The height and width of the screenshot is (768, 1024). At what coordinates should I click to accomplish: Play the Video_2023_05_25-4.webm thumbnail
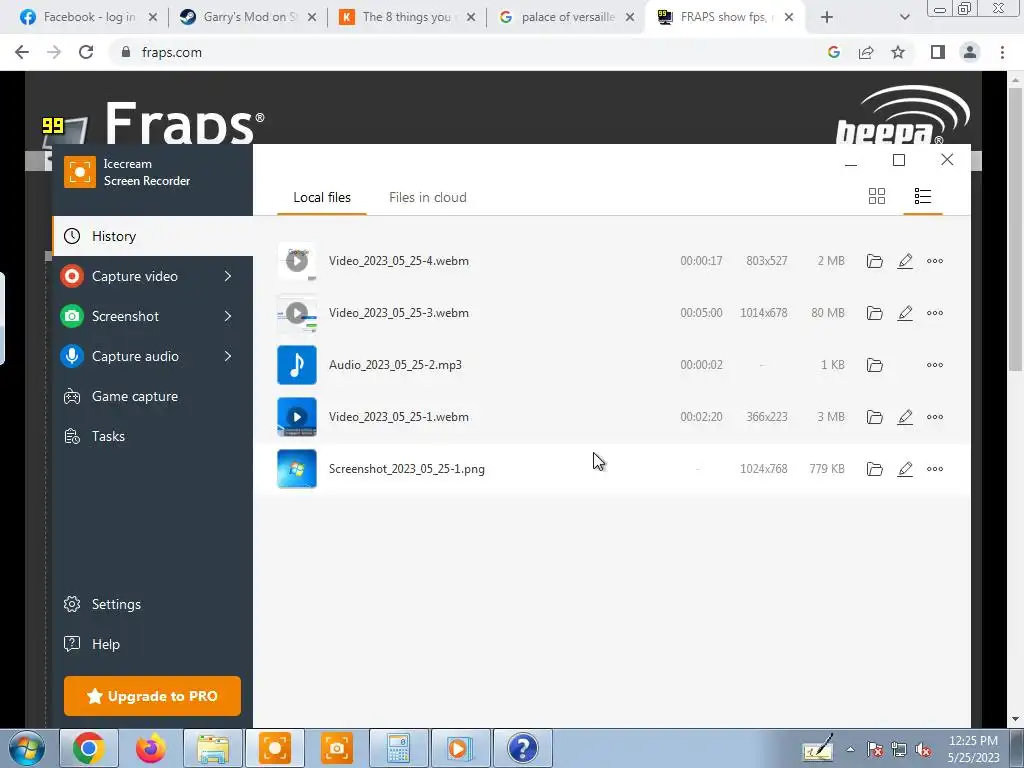297,261
